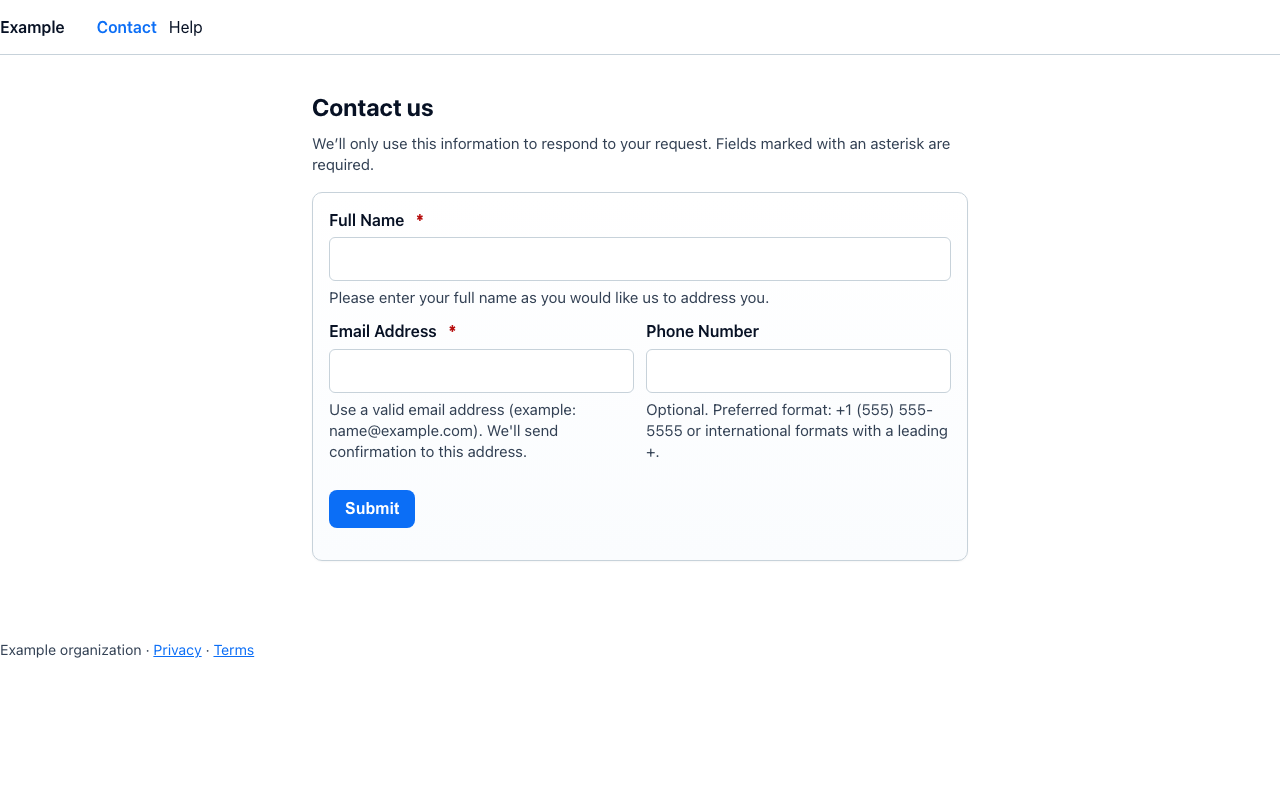Click inside the Full Name input
Viewport: 1280px width, 800px height.
coord(639,259)
